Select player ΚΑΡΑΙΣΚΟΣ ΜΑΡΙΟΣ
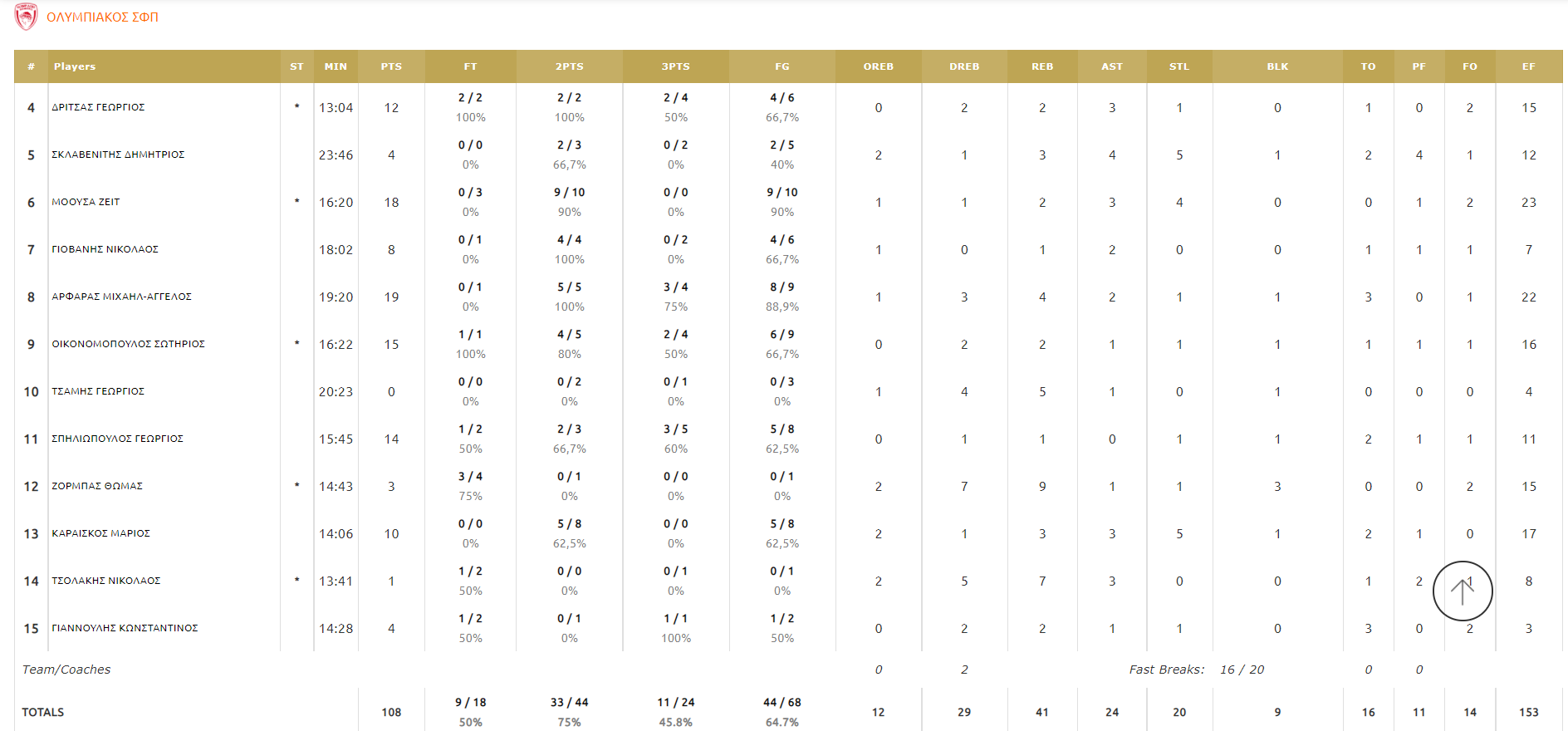Screen dimensions: 1568x731 [100, 533]
